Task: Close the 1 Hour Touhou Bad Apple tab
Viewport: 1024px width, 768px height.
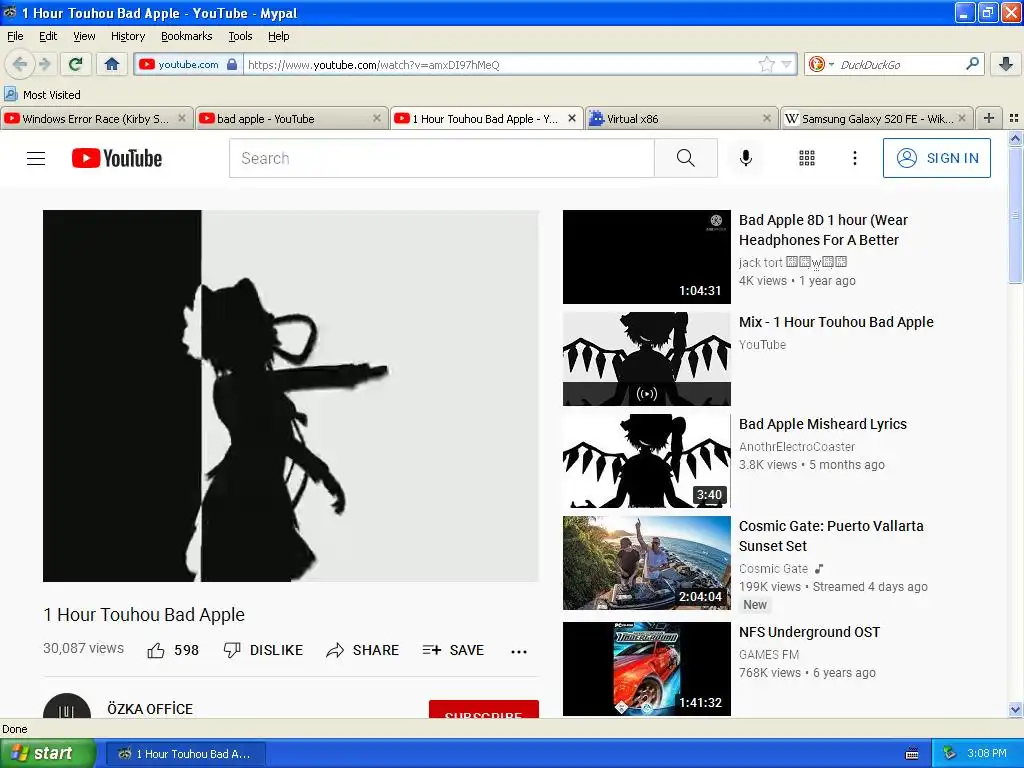Action: (571, 118)
